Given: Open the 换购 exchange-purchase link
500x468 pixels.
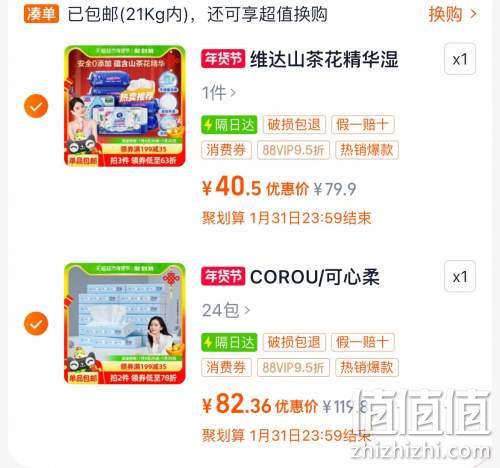Looking at the screenshot, I should pyautogui.click(x=453, y=14).
